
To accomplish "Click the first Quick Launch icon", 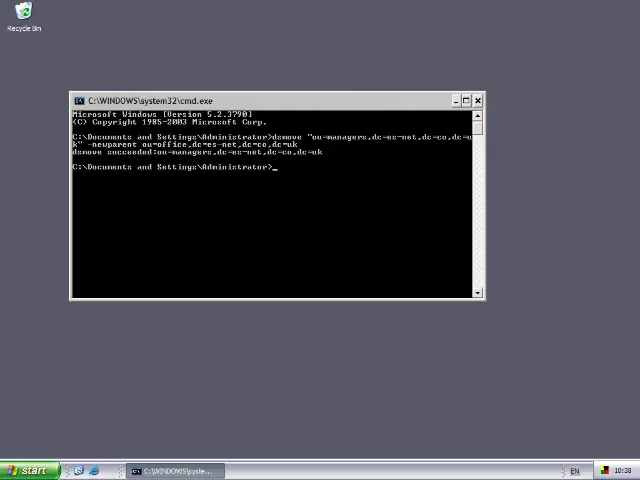I will point(78,471).
